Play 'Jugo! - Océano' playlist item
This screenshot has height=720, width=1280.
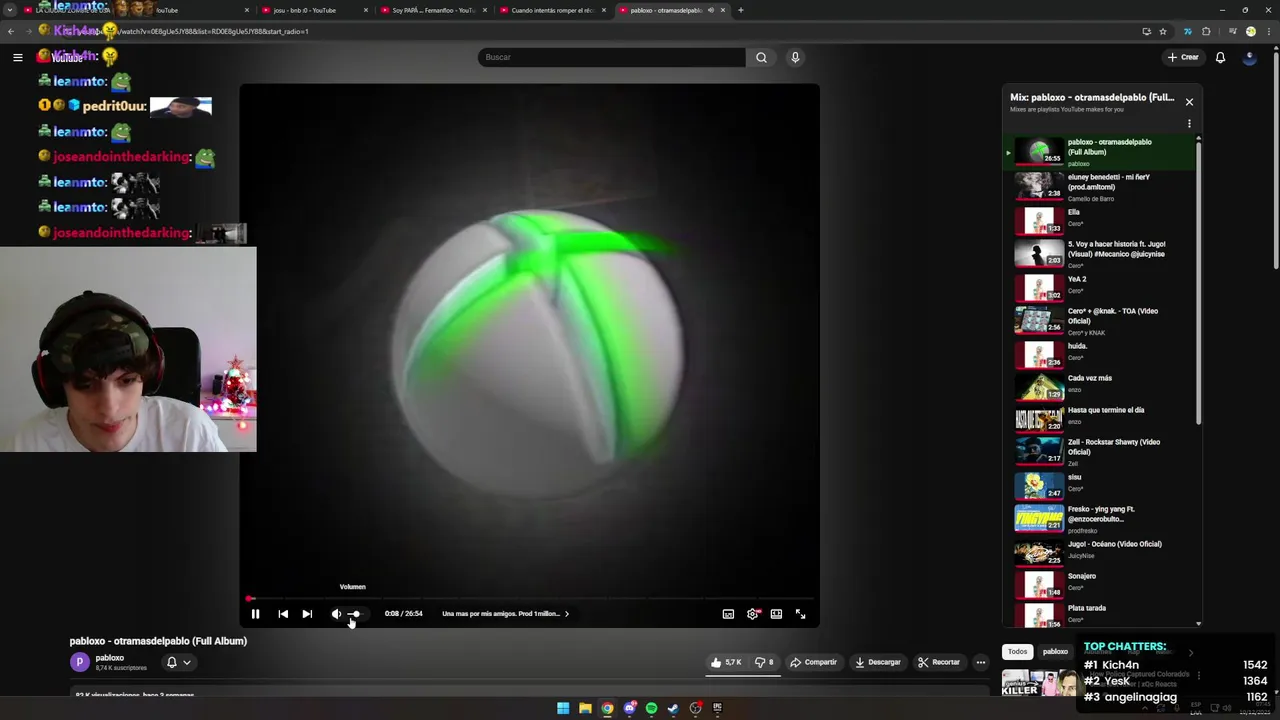point(1100,551)
